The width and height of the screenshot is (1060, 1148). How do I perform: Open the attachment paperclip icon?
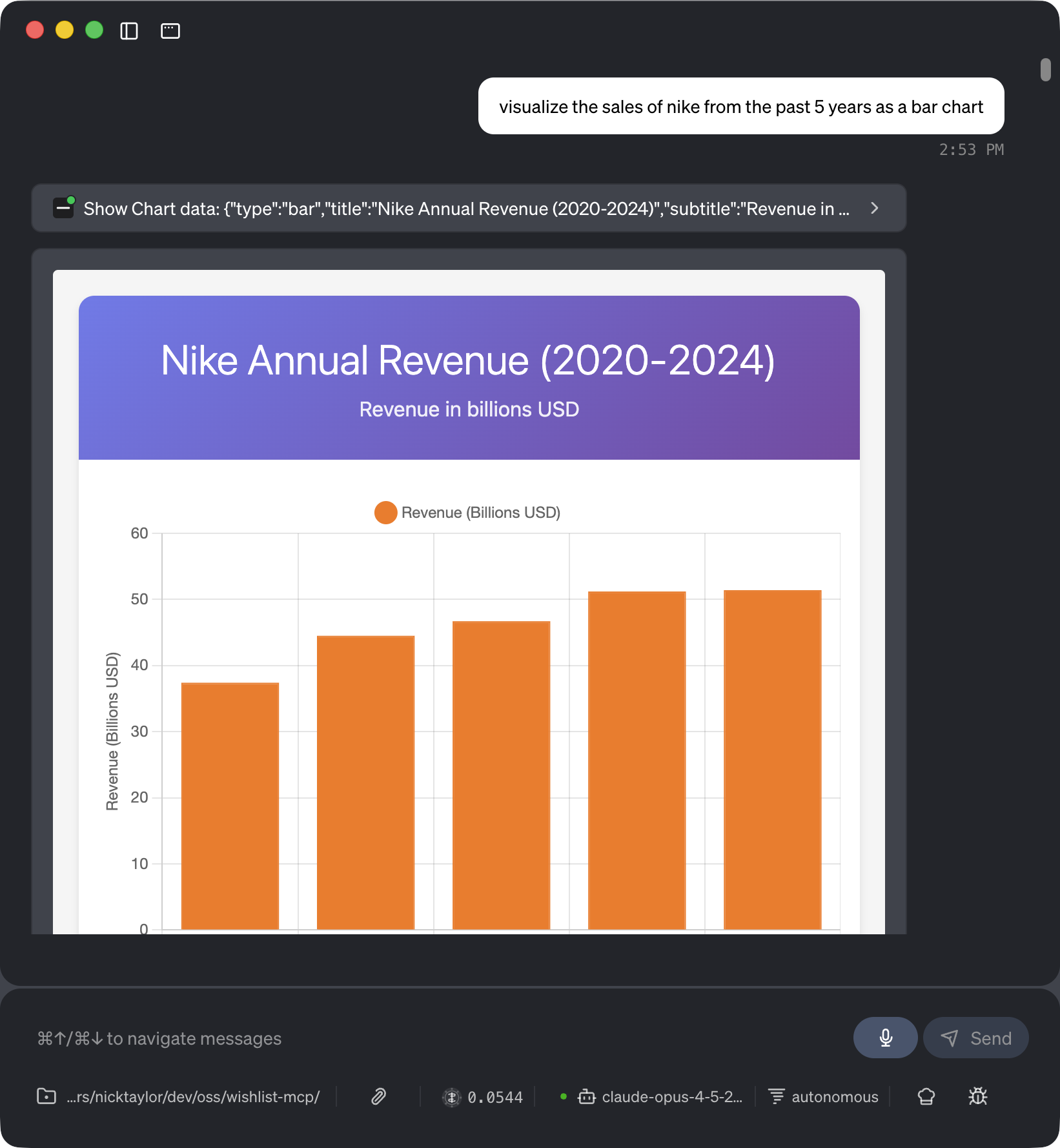tap(378, 1096)
